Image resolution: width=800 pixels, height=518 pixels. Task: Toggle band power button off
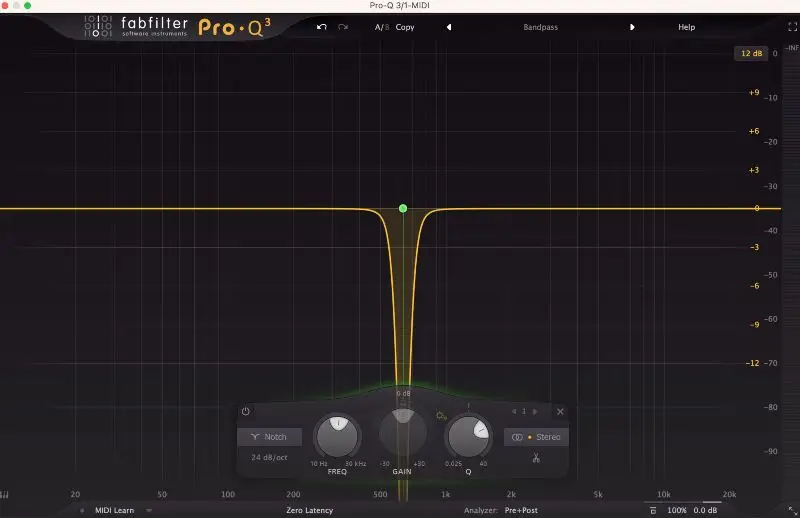coord(246,411)
